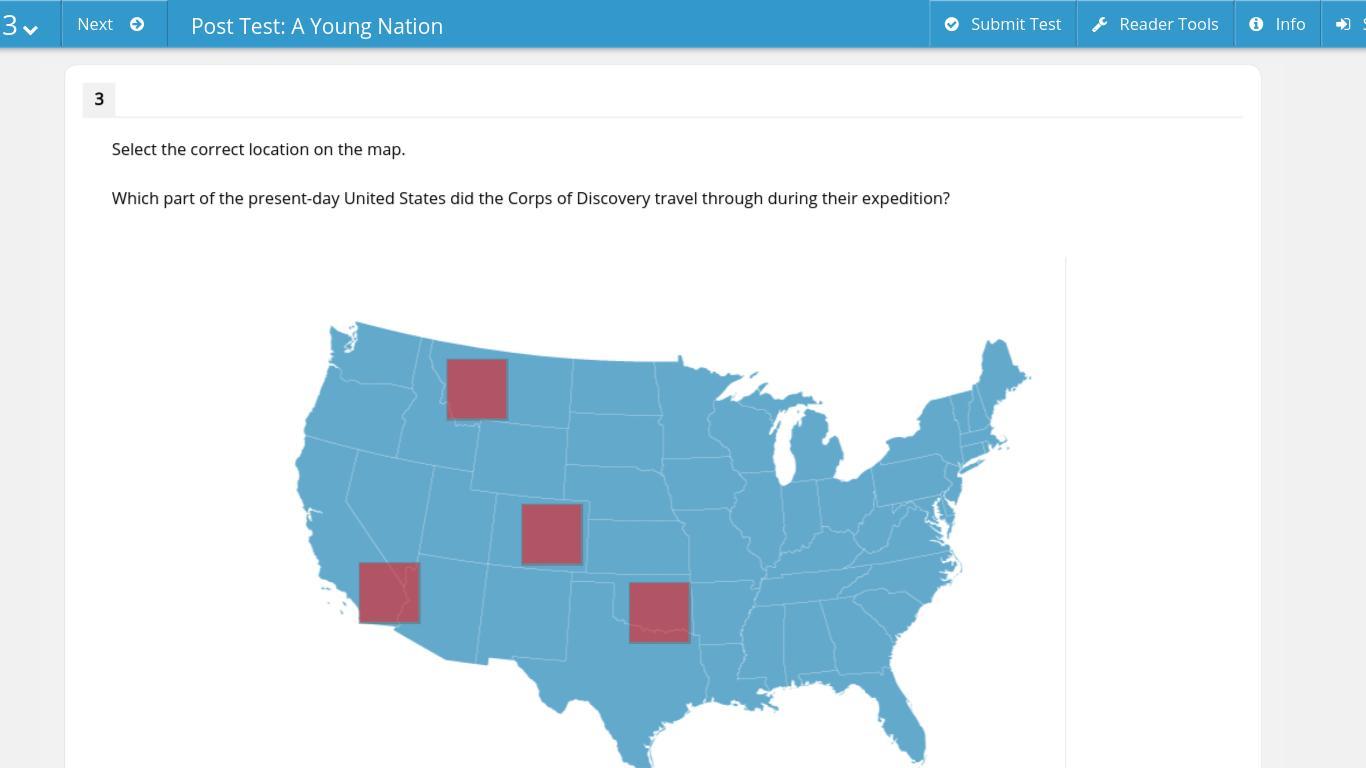The image size is (1366, 768).
Task: Click the checkmark icon beside Submit Test
Action: 952,24
